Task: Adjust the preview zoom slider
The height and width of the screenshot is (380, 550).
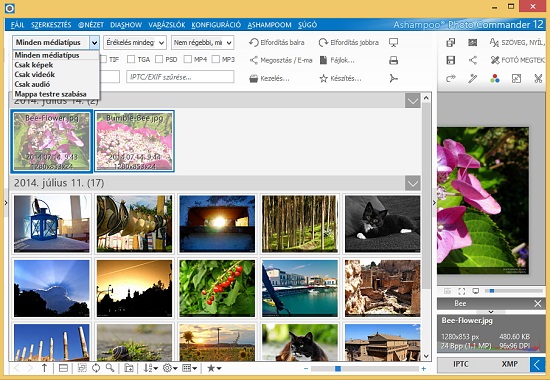Action: [492, 291]
